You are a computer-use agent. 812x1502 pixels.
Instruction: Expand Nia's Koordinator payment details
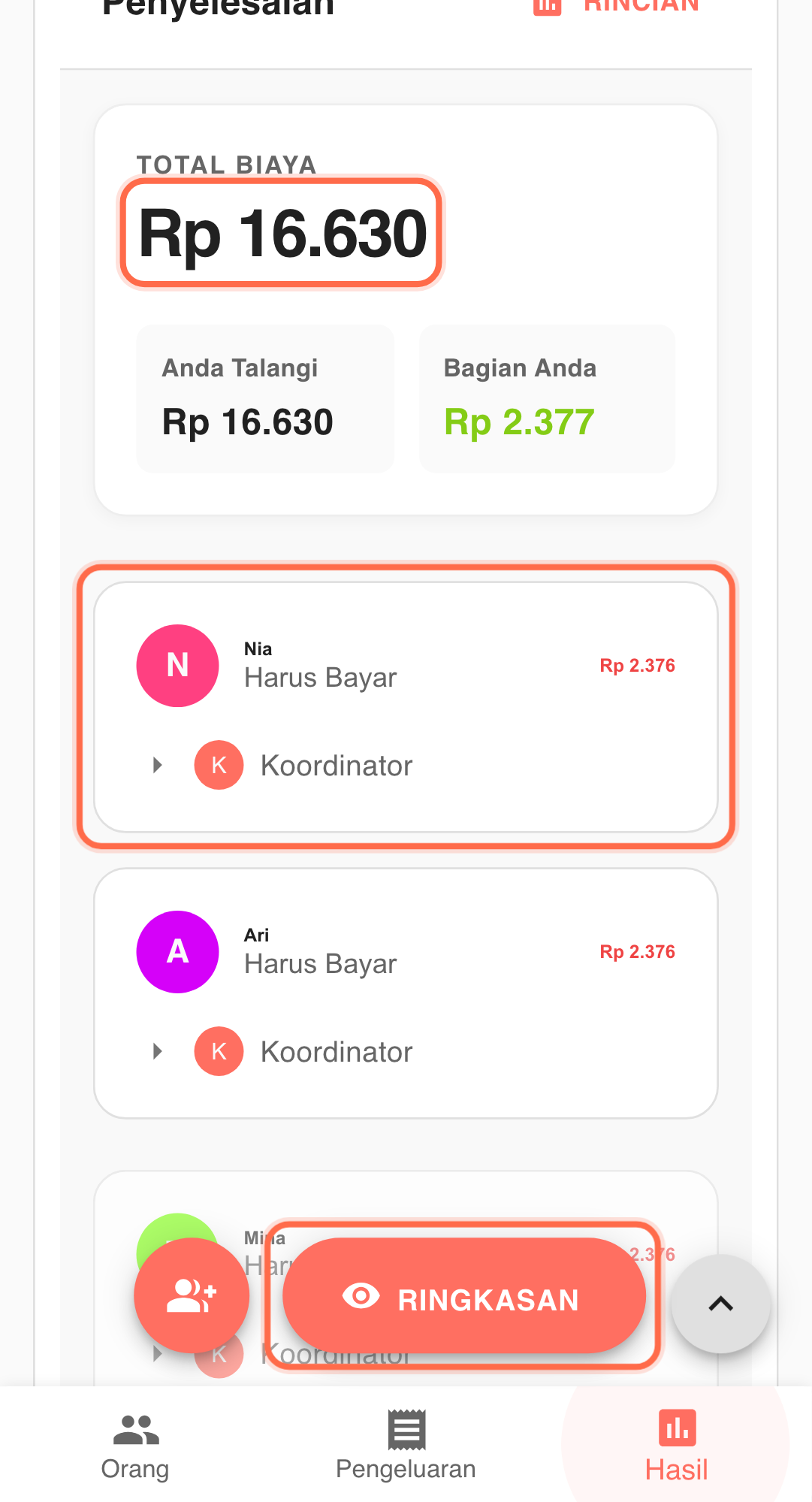point(158,766)
